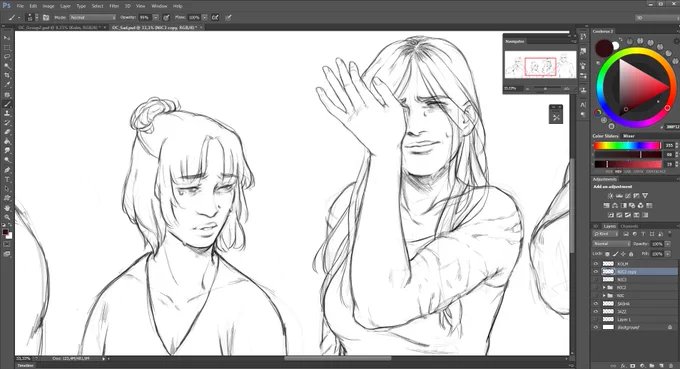
Task: Switch to the Mixer tab
Action: [629, 136]
